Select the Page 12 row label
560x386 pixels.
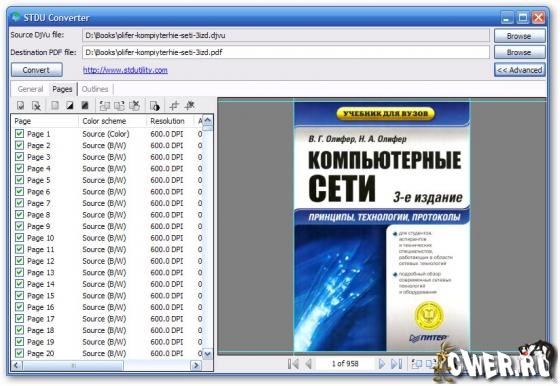[x=41, y=261]
